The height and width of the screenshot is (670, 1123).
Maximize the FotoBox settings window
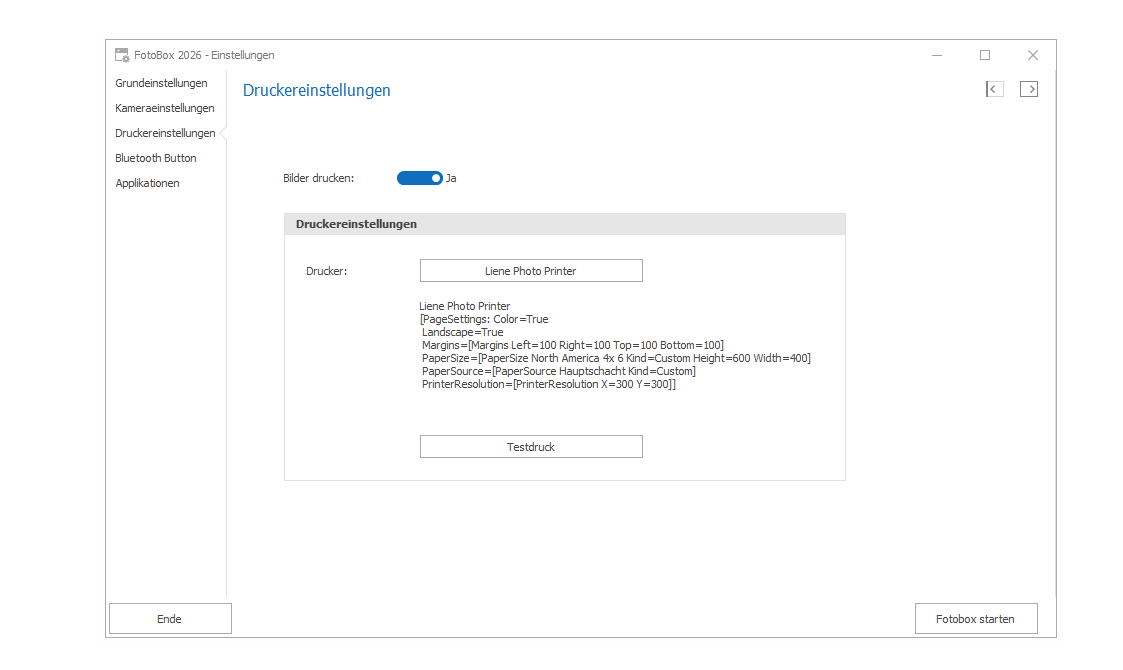click(985, 55)
